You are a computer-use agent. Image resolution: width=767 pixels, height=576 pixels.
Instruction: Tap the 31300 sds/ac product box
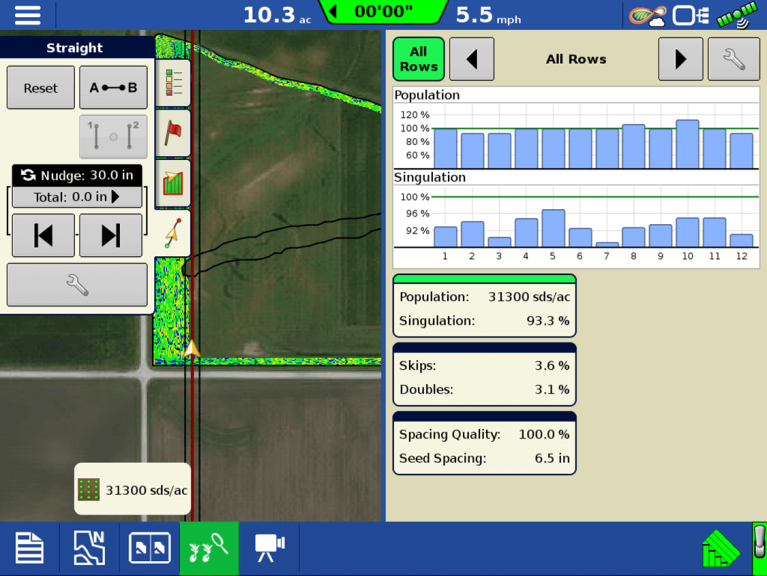click(x=133, y=490)
